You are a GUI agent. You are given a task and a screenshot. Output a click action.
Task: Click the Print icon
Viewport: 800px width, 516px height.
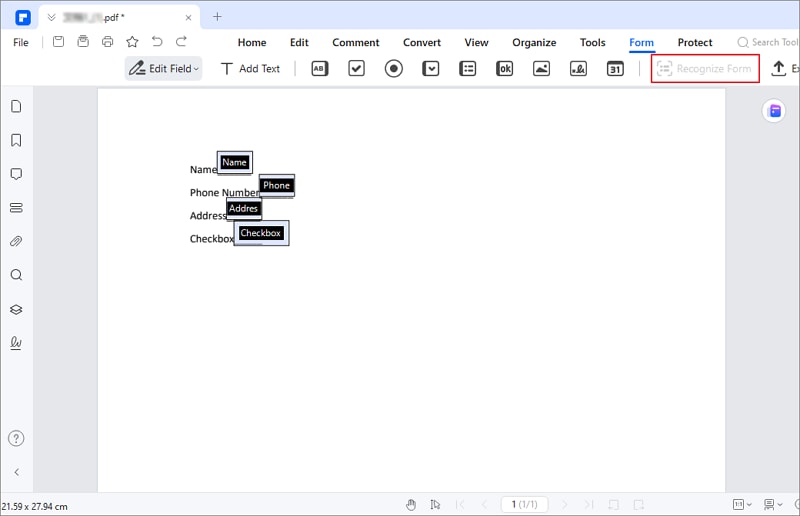(x=107, y=41)
